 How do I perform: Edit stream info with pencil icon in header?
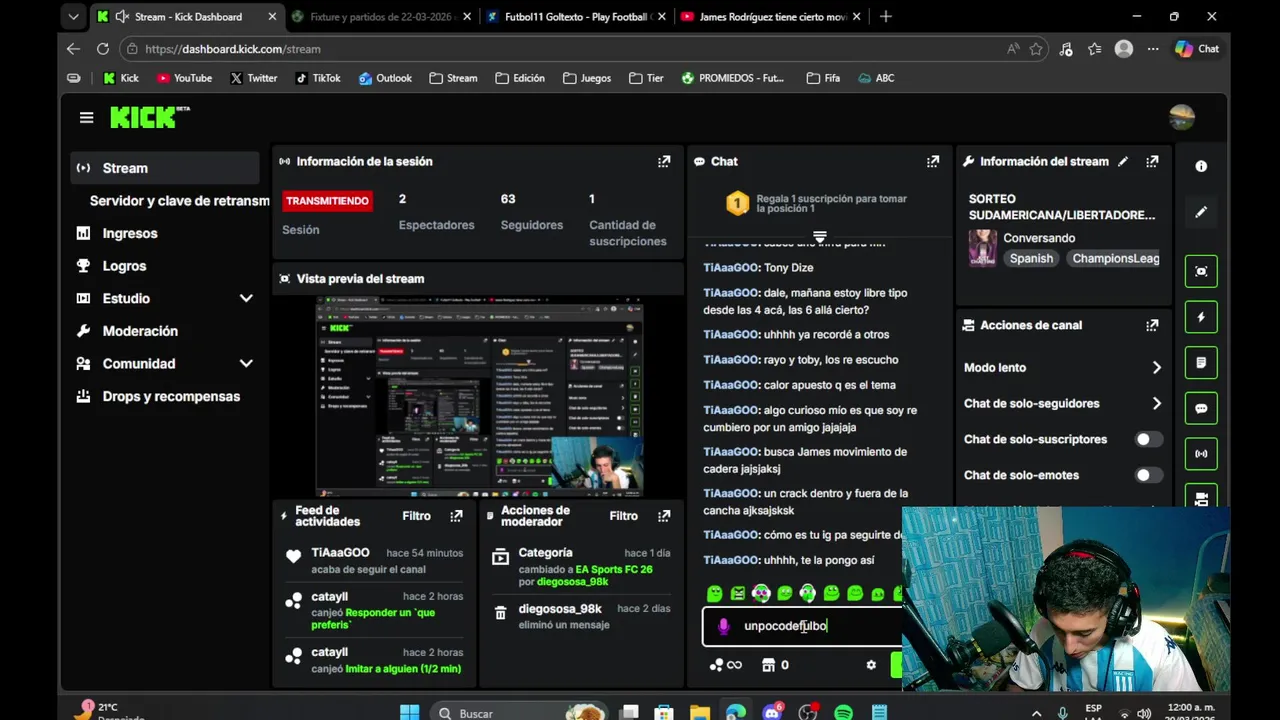[1123, 161]
